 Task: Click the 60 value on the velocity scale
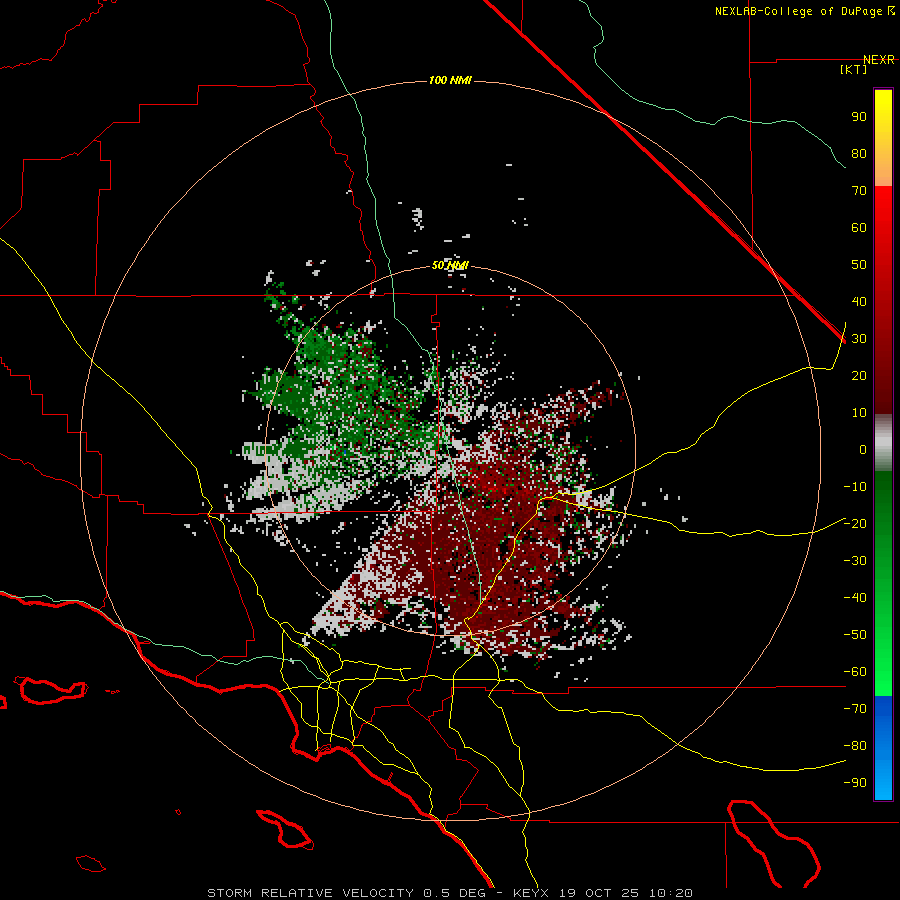point(859,228)
